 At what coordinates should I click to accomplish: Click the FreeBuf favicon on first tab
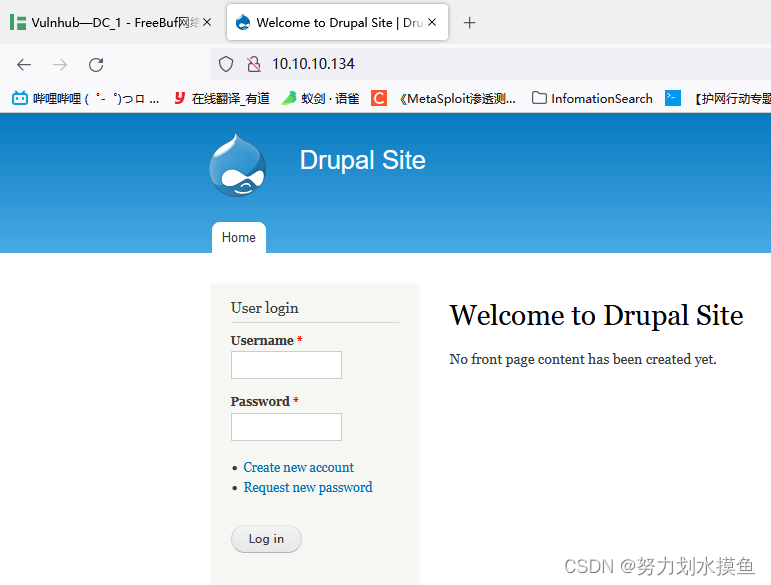pyautogui.click(x=18, y=22)
